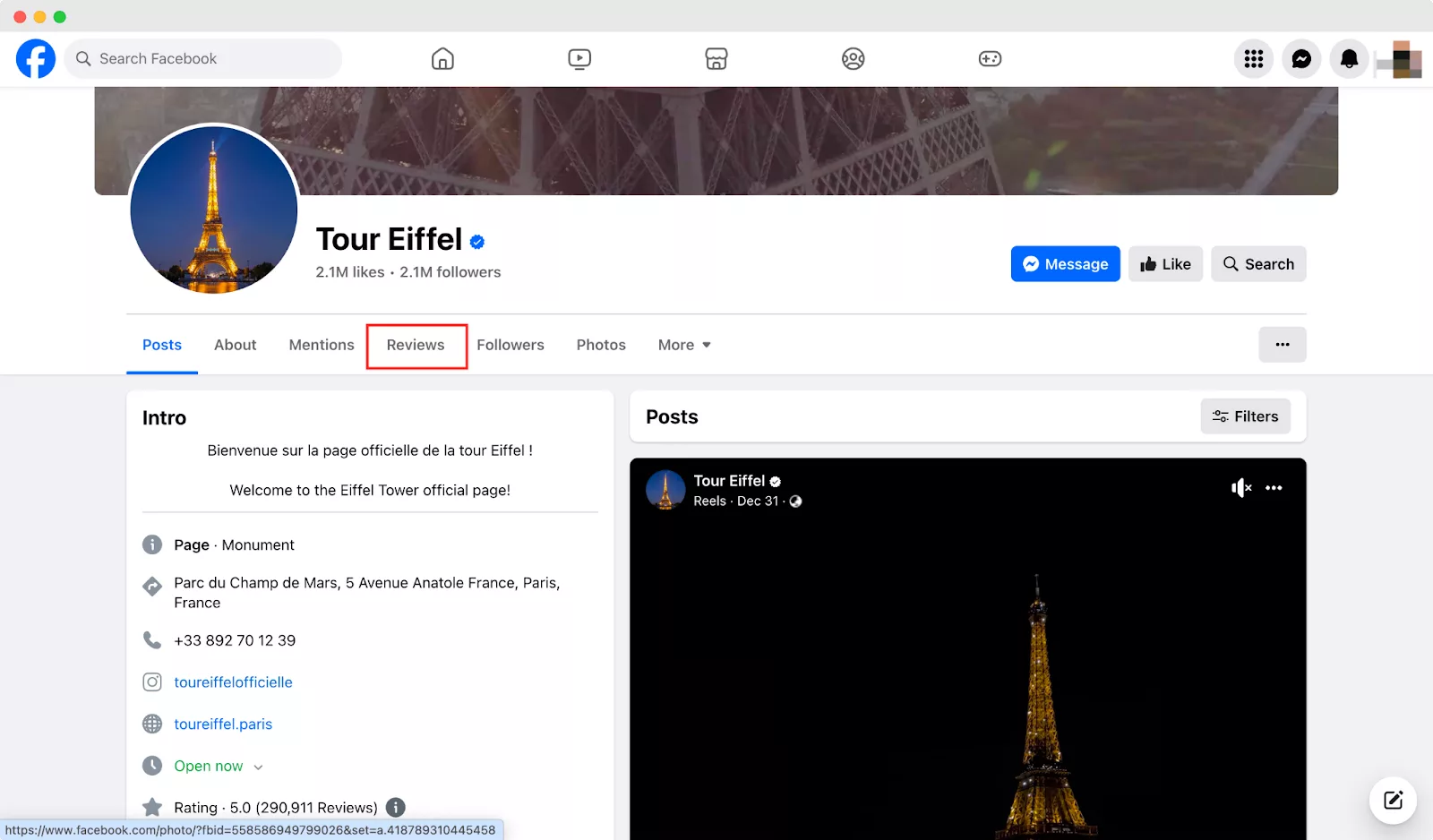Go to the Watch video icon
Viewport: 1433px width, 840px height.
[x=579, y=59]
